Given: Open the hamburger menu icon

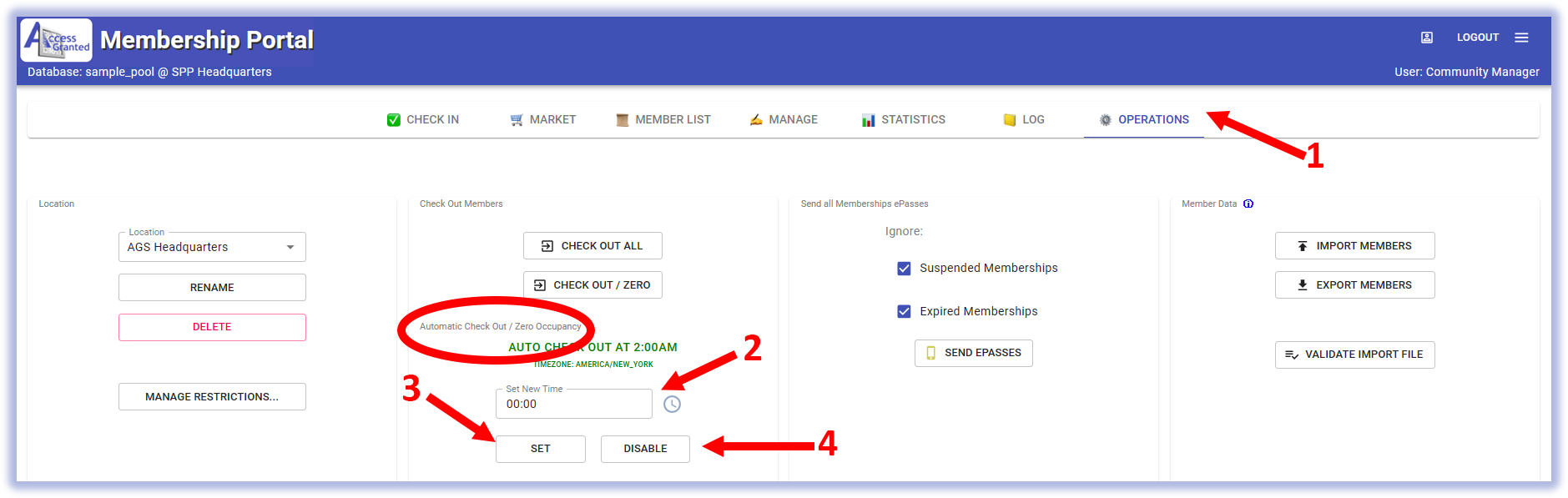Looking at the screenshot, I should tap(1521, 38).
